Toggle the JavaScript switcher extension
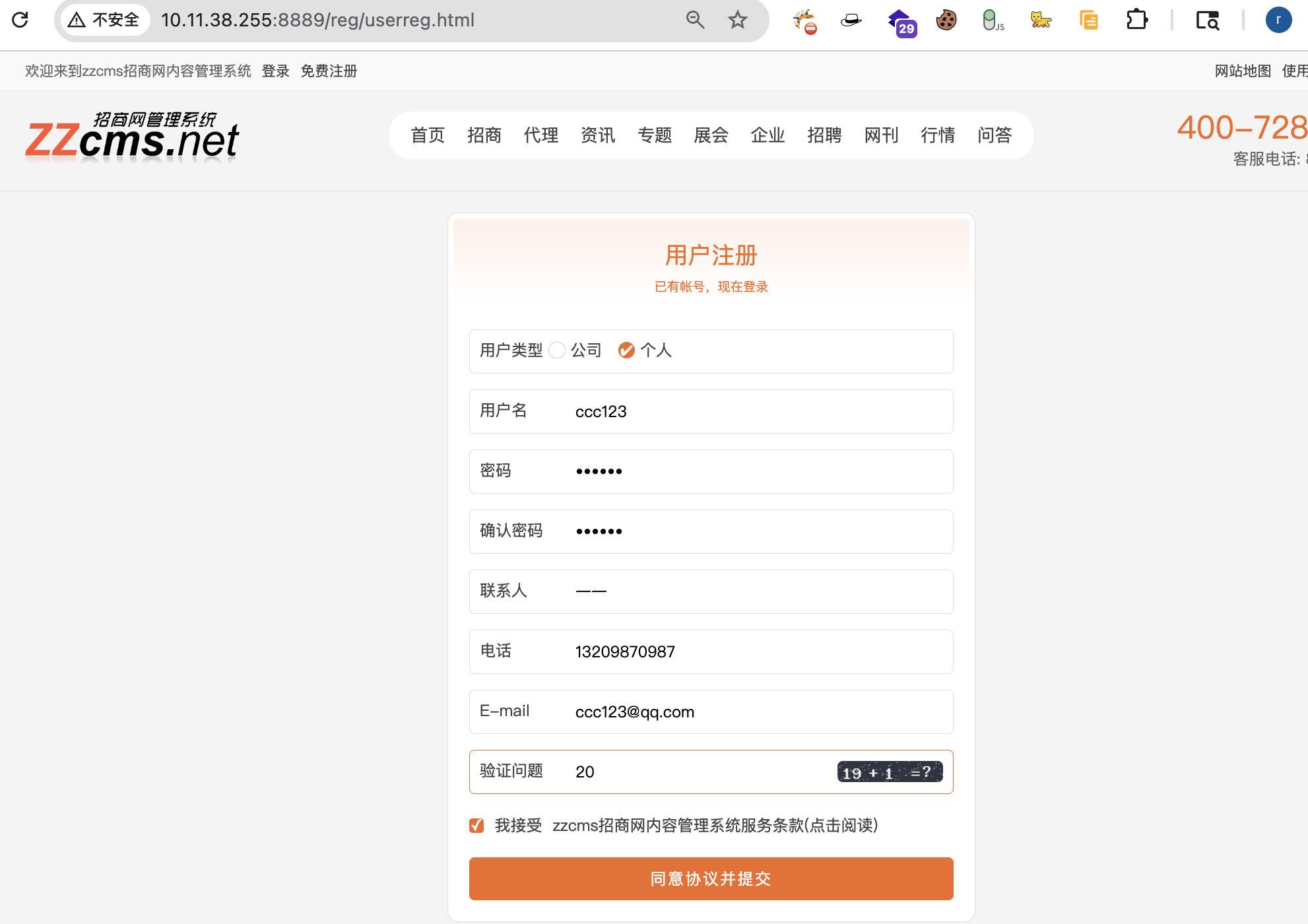 tap(991, 20)
